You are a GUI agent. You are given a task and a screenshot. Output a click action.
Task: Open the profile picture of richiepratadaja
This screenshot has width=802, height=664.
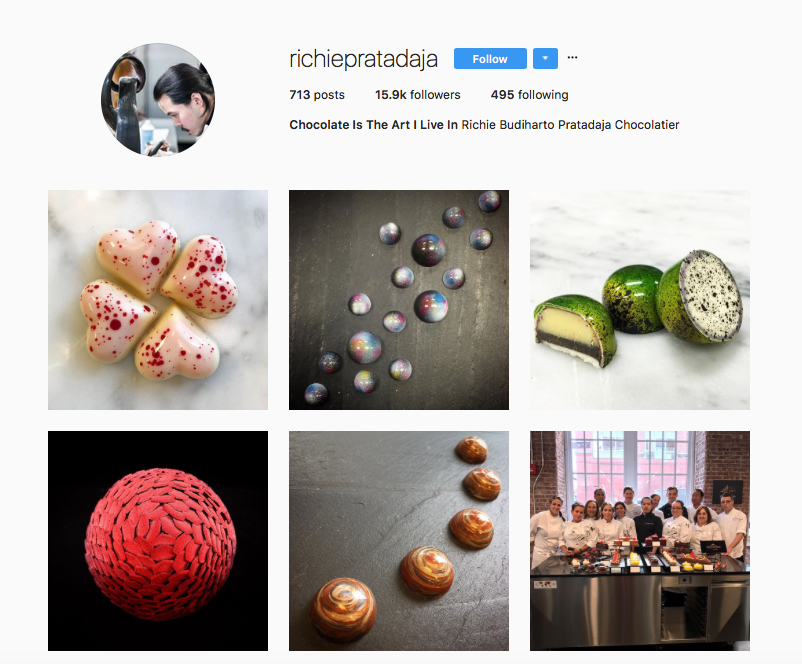point(158,100)
